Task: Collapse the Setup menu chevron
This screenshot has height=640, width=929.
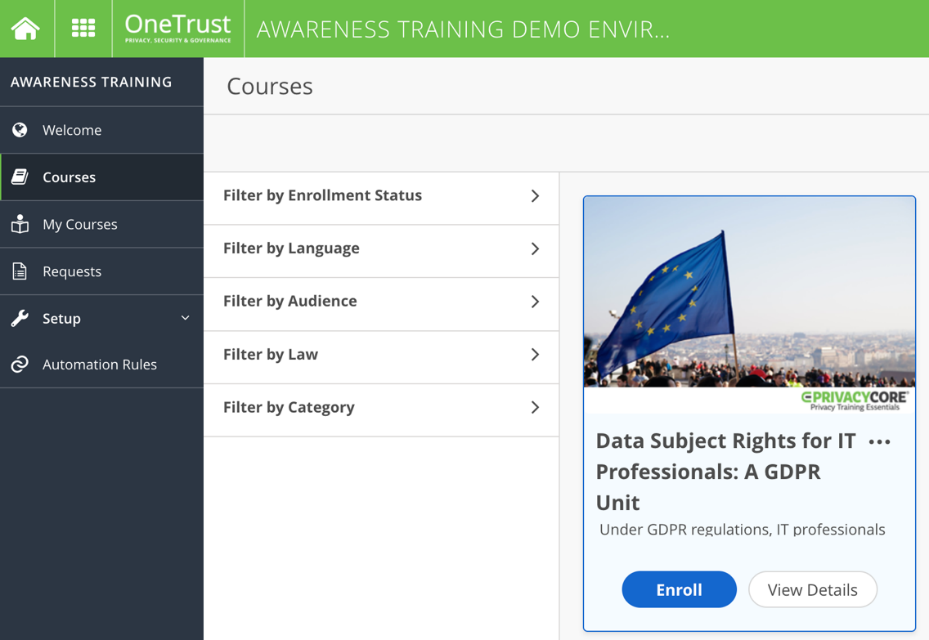Action: [x=184, y=318]
